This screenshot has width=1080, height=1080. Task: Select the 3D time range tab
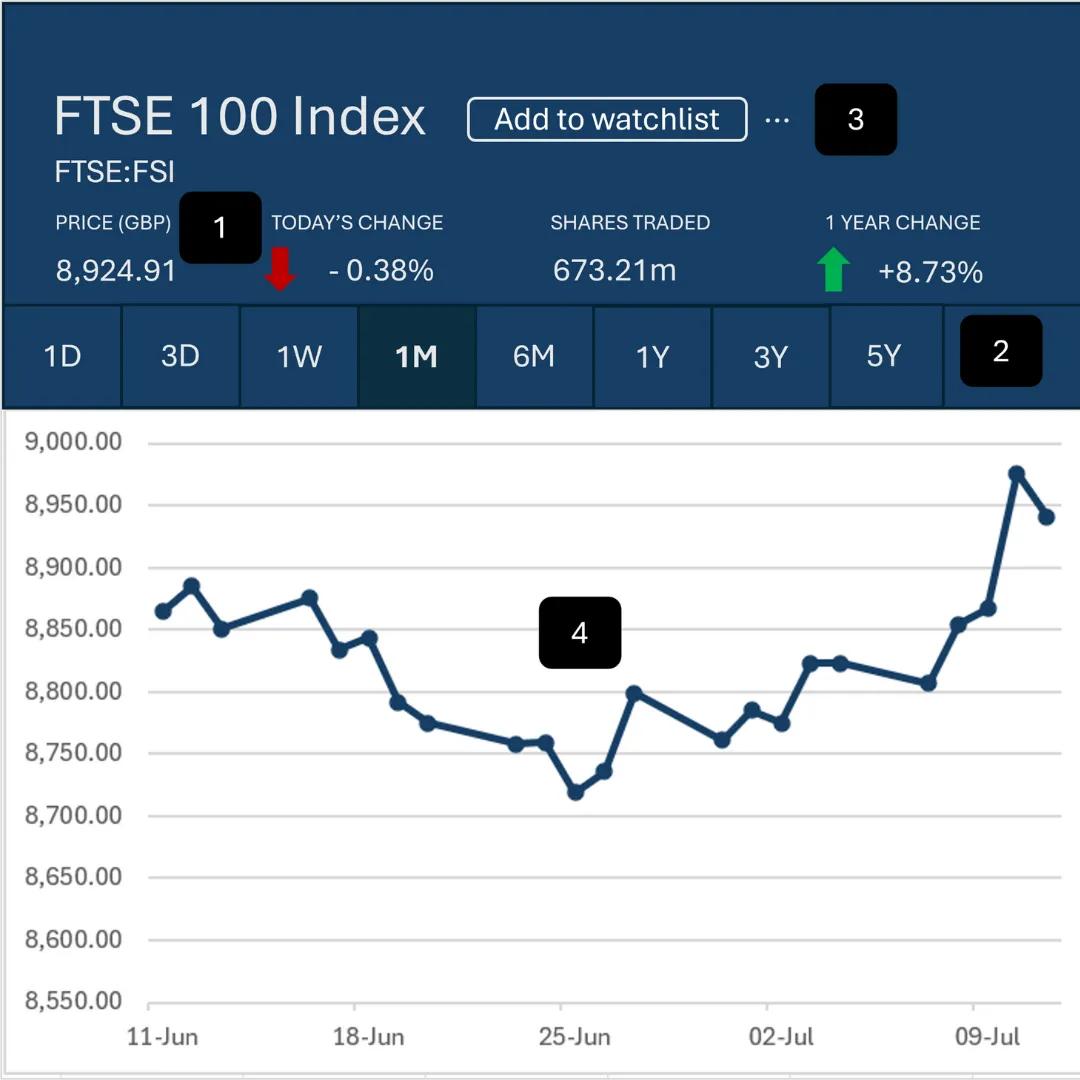pyautogui.click(x=180, y=357)
